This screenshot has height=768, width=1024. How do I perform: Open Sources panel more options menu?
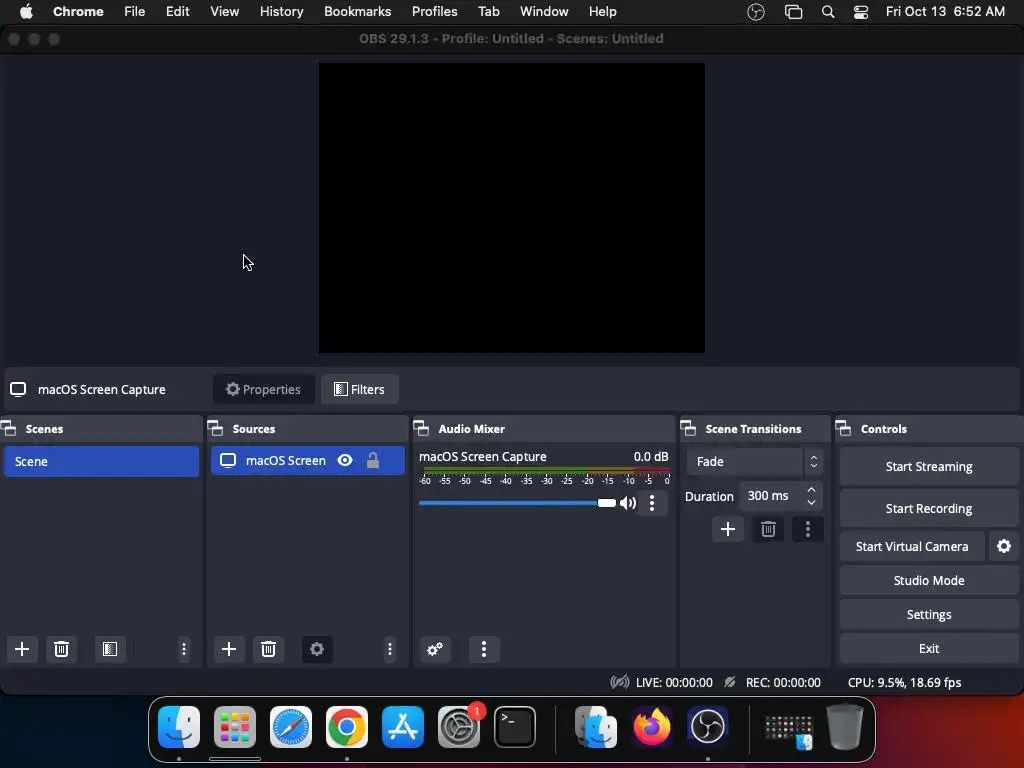[390, 649]
